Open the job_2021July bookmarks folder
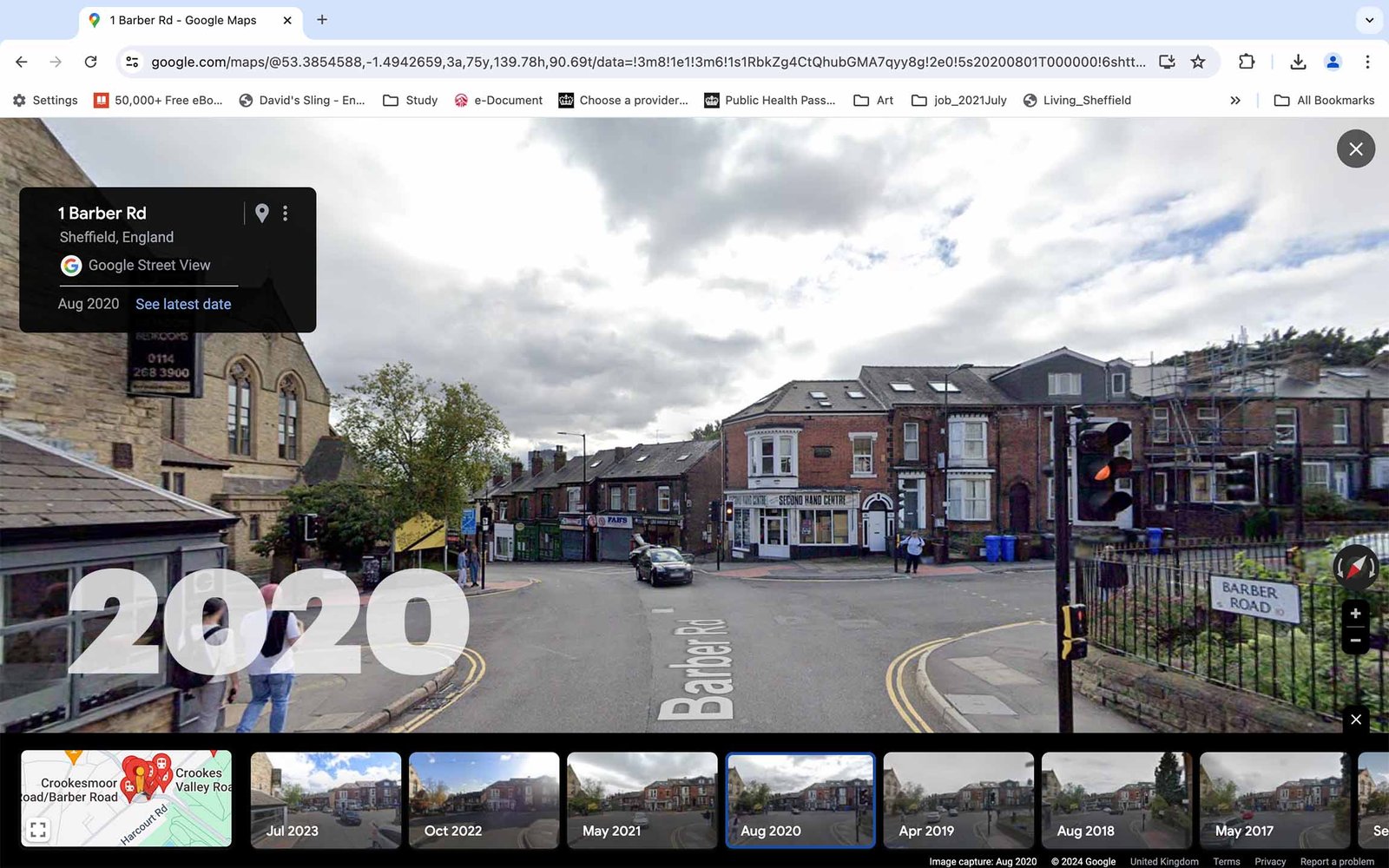 coord(959,100)
